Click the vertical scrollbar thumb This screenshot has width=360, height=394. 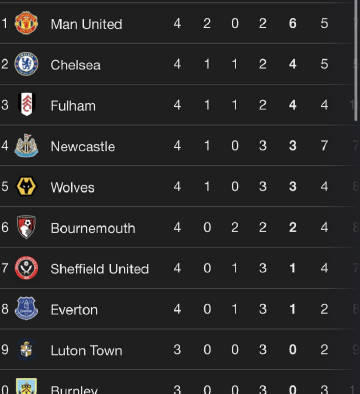[x=356, y=60]
